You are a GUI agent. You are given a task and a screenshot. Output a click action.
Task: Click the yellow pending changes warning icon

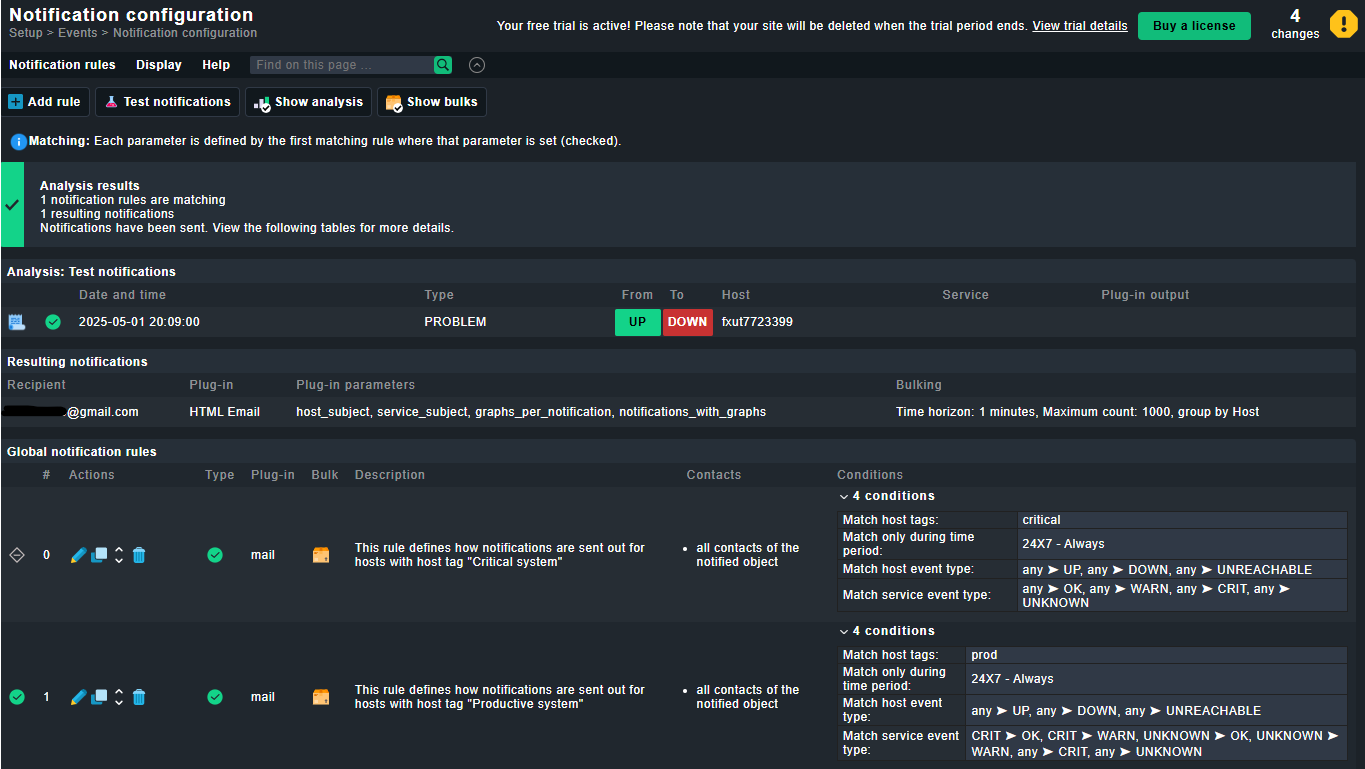point(1343,24)
